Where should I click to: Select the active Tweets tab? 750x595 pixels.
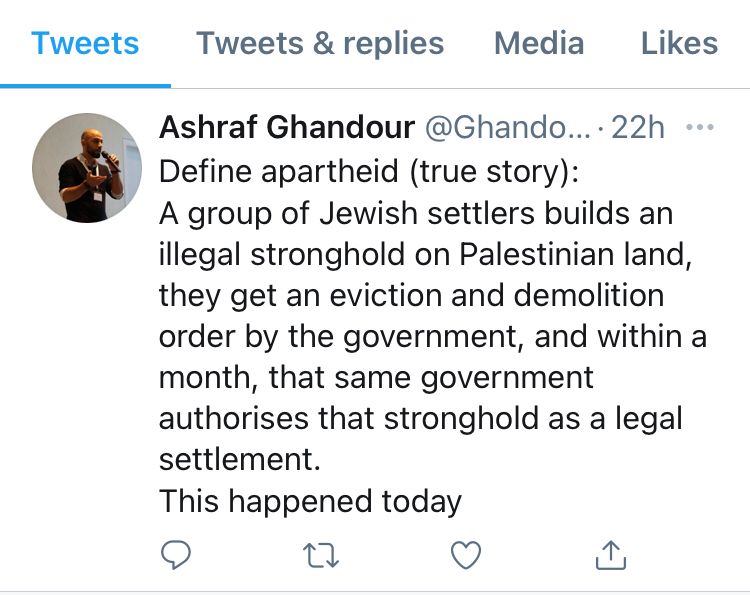coord(85,44)
